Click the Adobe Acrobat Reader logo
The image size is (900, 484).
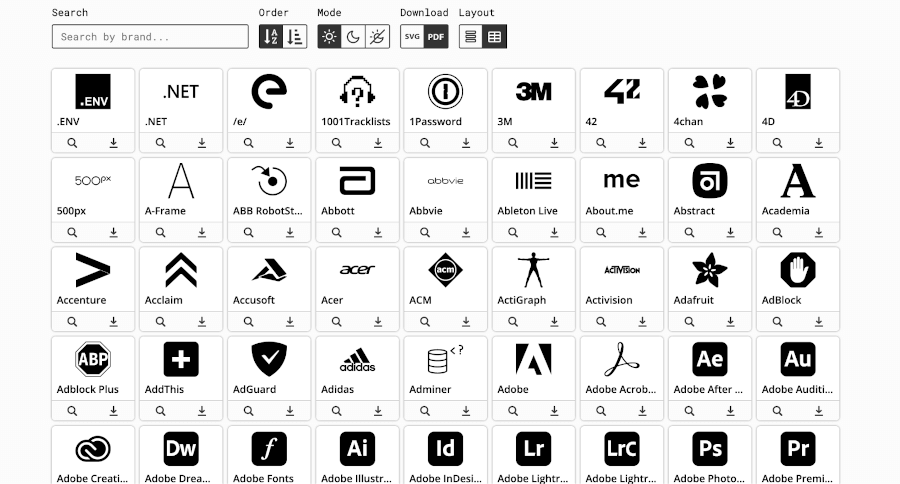622,359
